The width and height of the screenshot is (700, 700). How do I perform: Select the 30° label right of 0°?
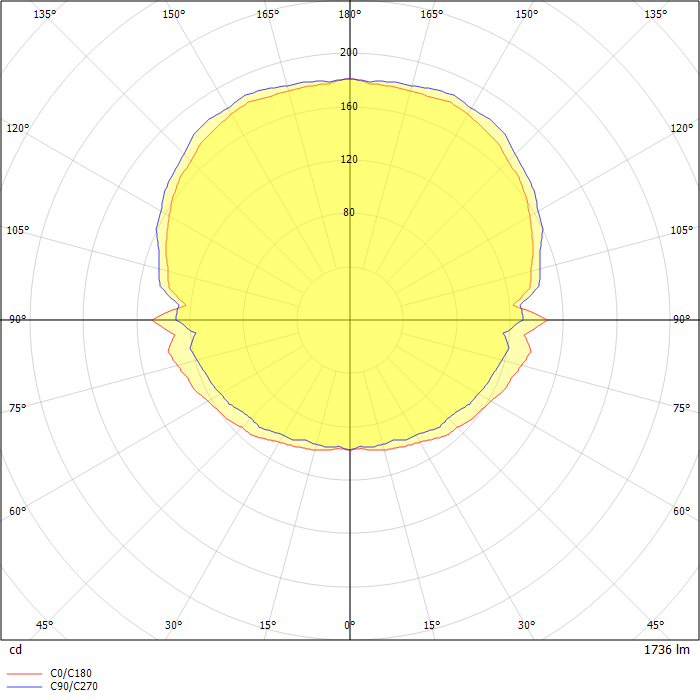coord(526,625)
